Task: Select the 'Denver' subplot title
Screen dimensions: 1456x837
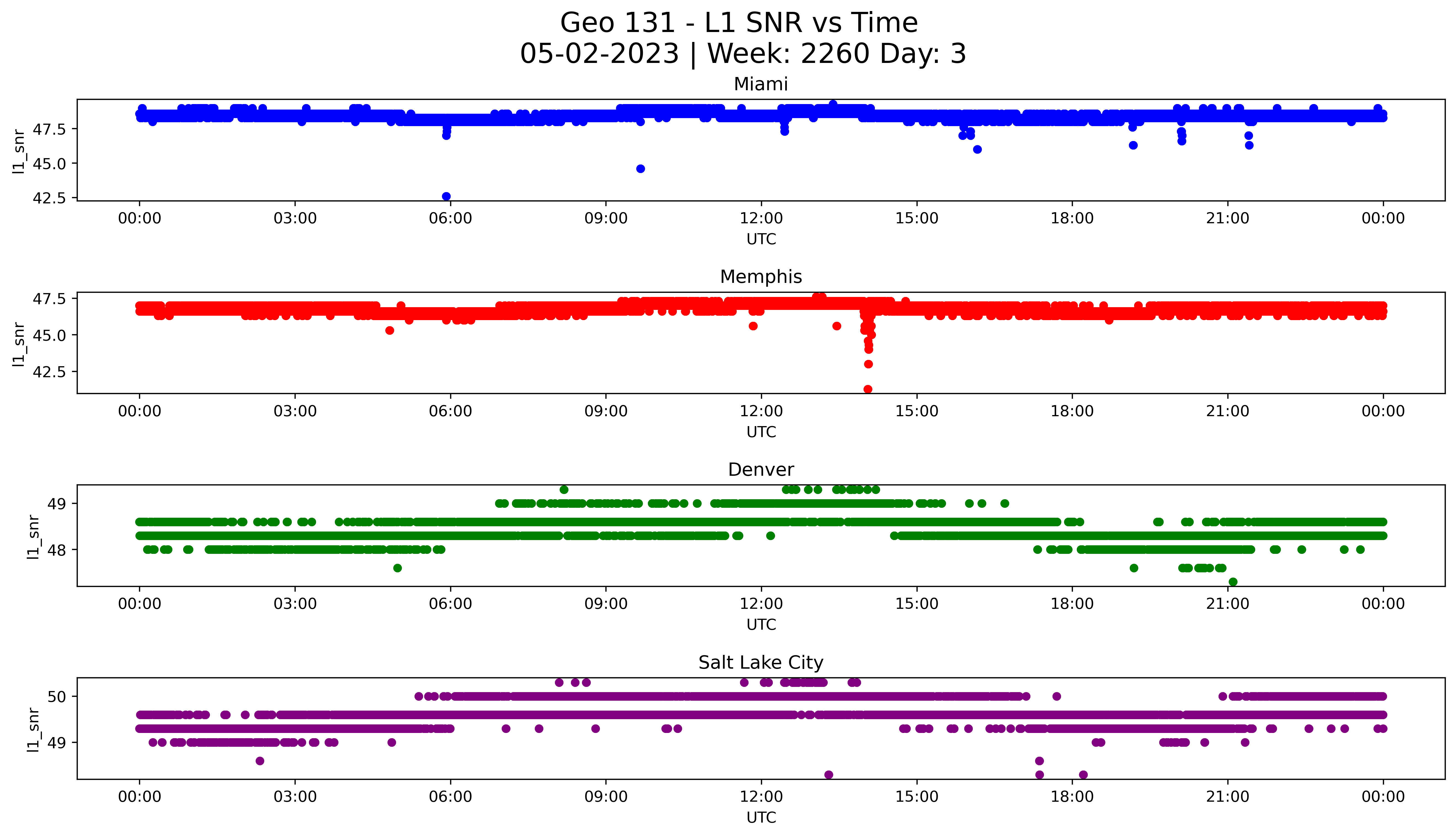Action: pyautogui.click(x=761, y=470)
